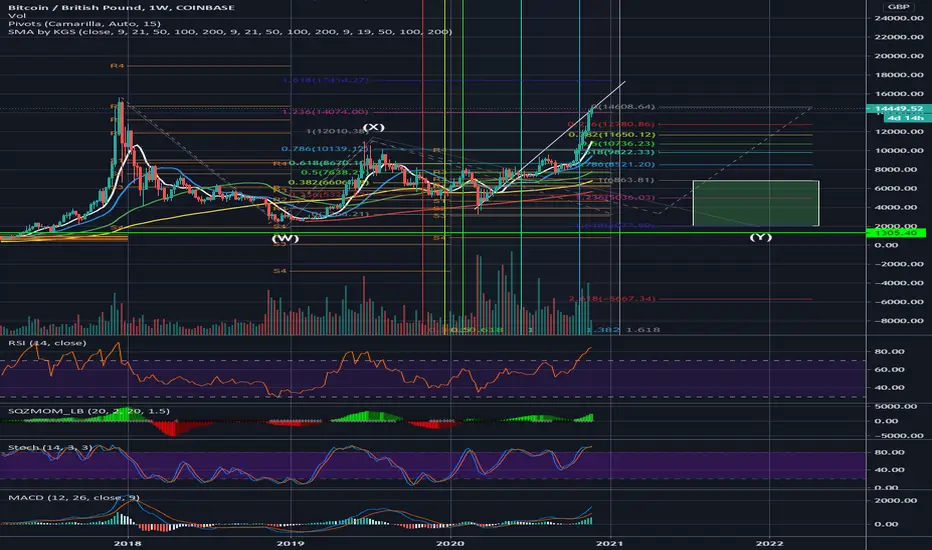Click the green 1305.40 price label
932x550 pixels.
pos(898,233)
